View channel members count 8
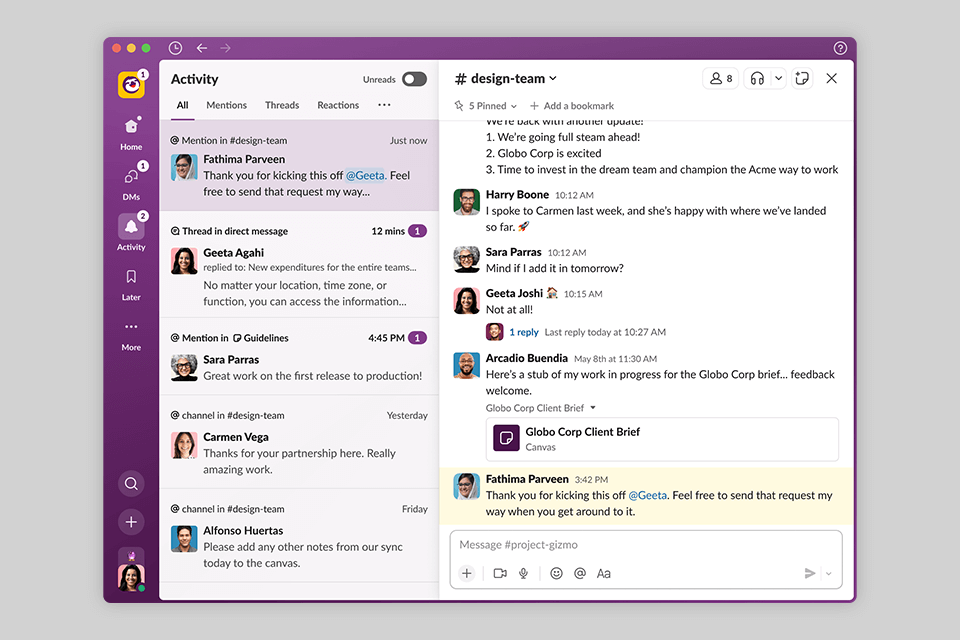This screenshot has height=640, width=960. pos(721,78)
